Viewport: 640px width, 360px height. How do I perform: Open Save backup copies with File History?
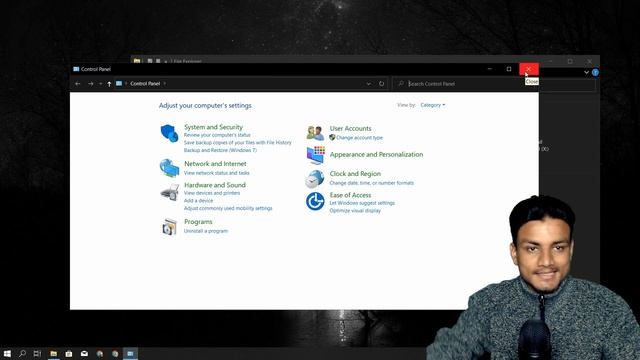[x=238, y=142]
